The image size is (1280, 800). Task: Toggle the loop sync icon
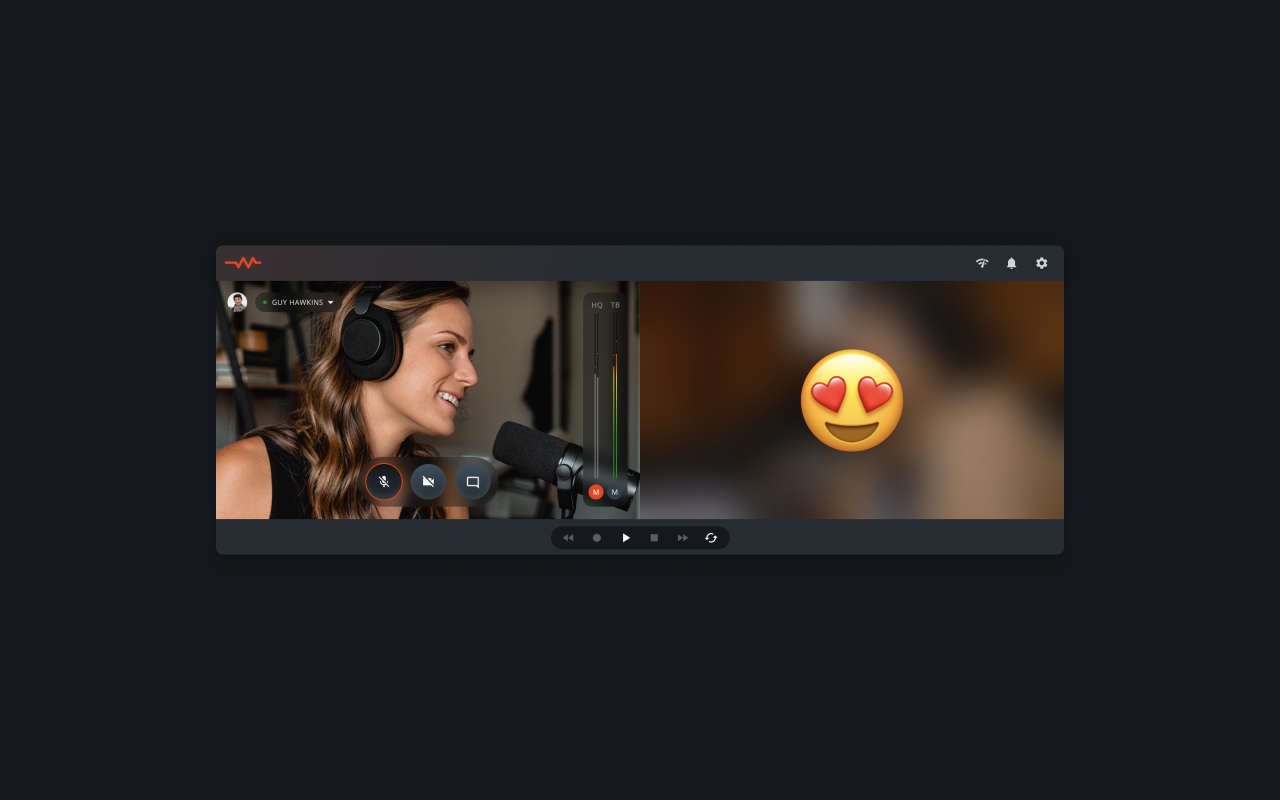(711, 538)
